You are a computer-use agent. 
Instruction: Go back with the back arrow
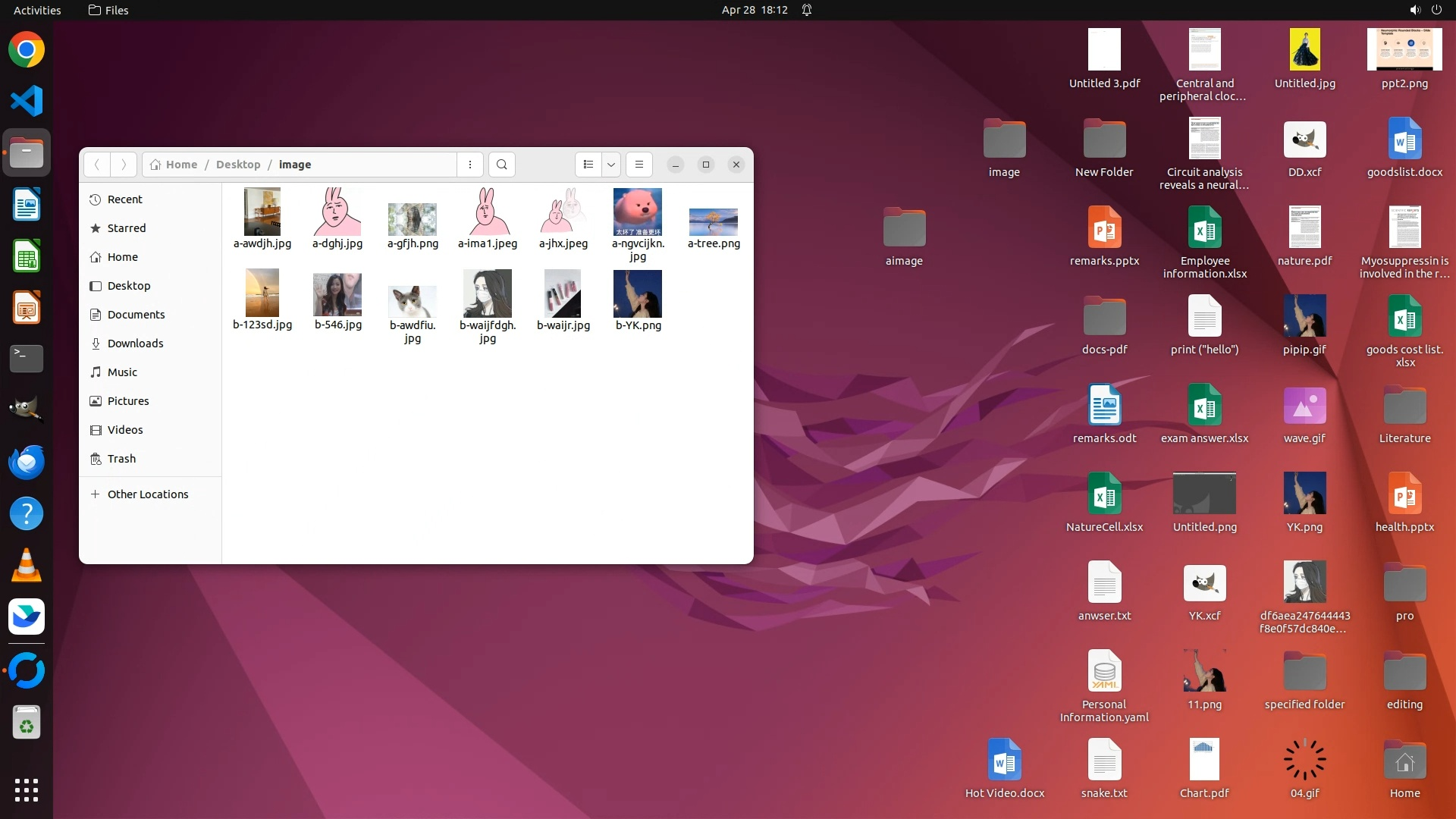(96, 165)
